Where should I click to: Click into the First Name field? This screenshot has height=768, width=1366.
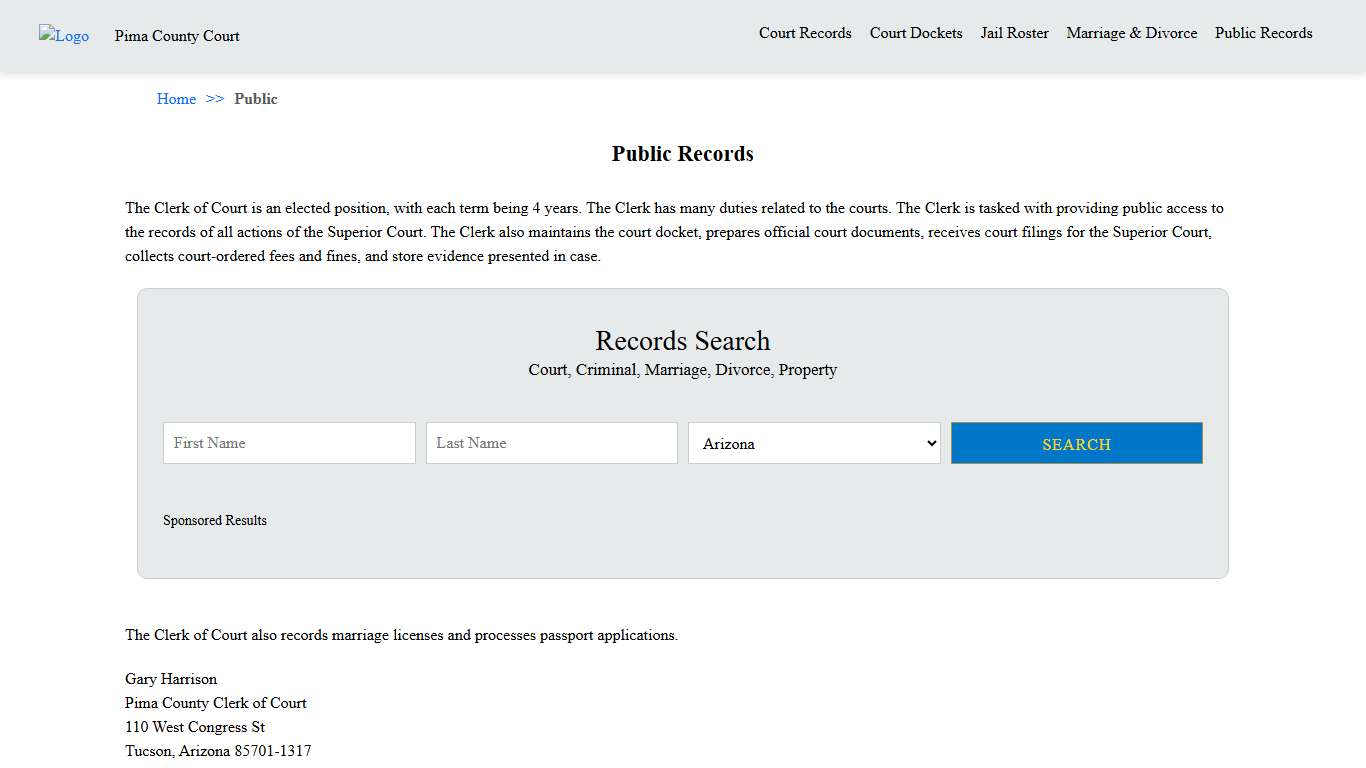[x=289, y=443]
